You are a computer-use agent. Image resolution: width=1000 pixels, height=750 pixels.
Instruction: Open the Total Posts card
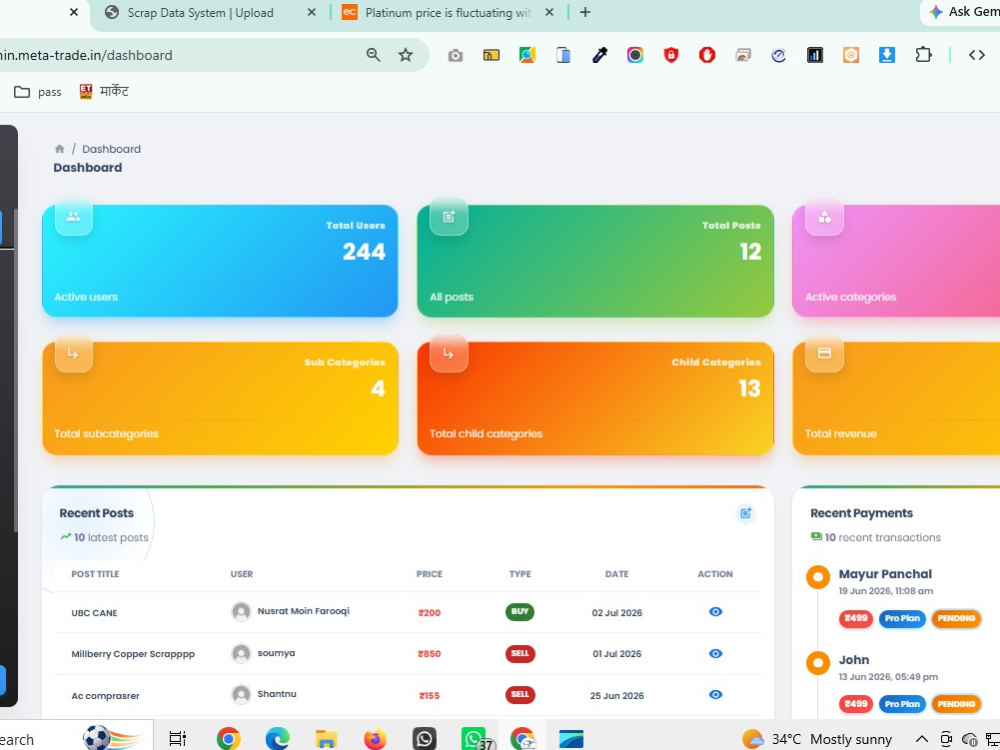pos(595,261)
